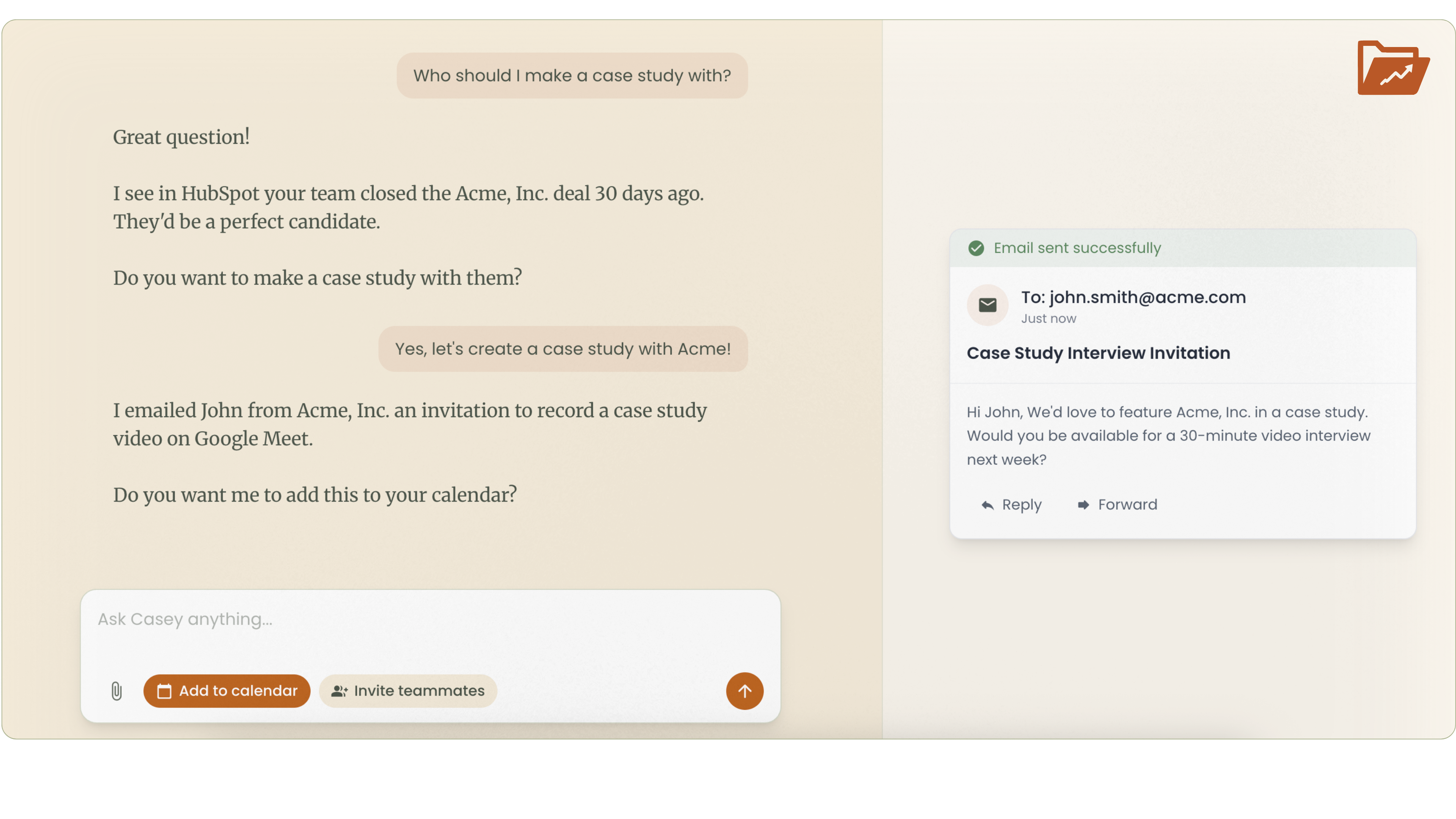Image resolution: width=1456 pixels, height=819 pixels.
Task: Select the 'Yes, let's create a case study' bubble
Action: pyautogui.click(x=562, y=349)
